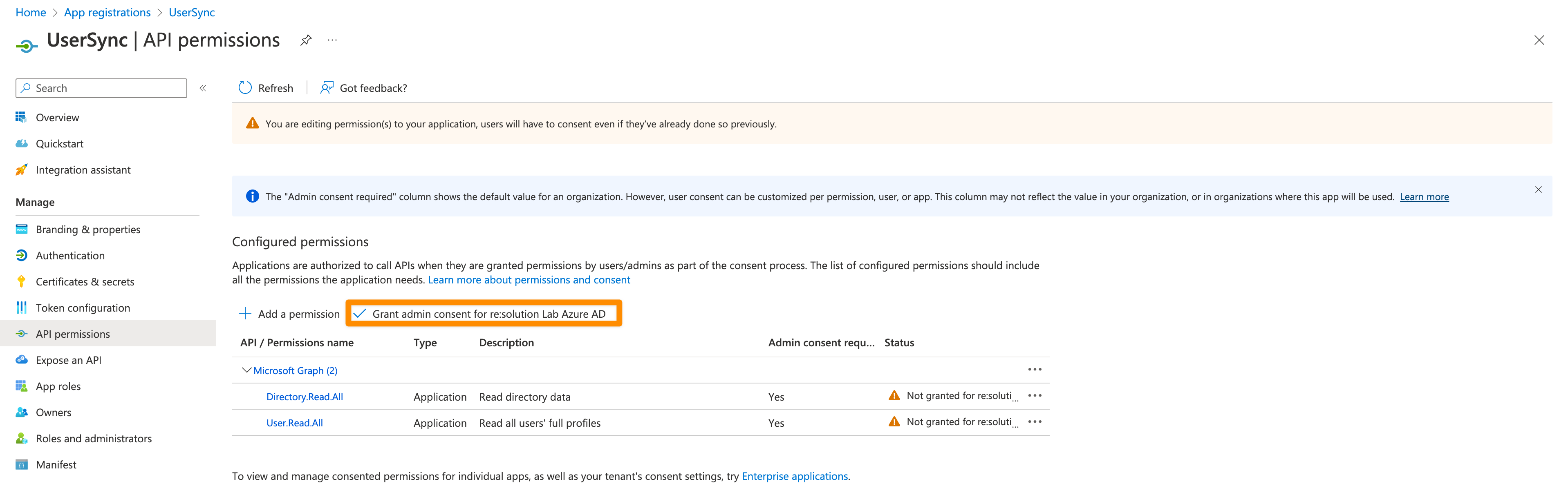Open Directory.Read.All permission details

305,397
